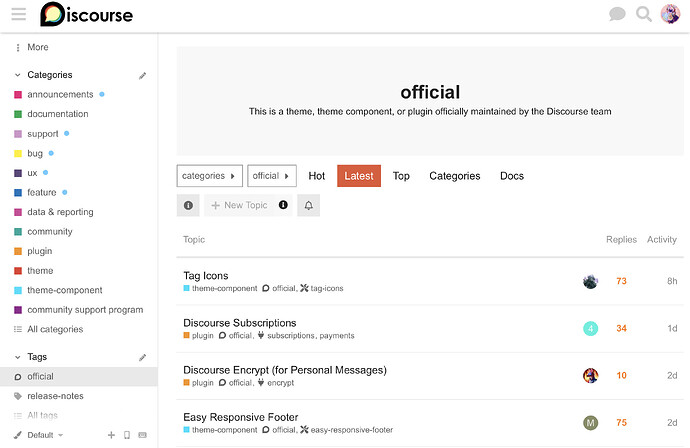Click the mobile view icon in footer
Viewport: 690px width, 448px height.
[127, 435]
